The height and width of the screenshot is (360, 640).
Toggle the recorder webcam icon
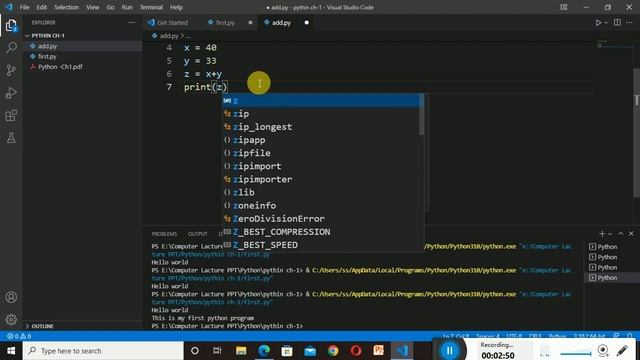pyautogui.click(x=603, y=350)
